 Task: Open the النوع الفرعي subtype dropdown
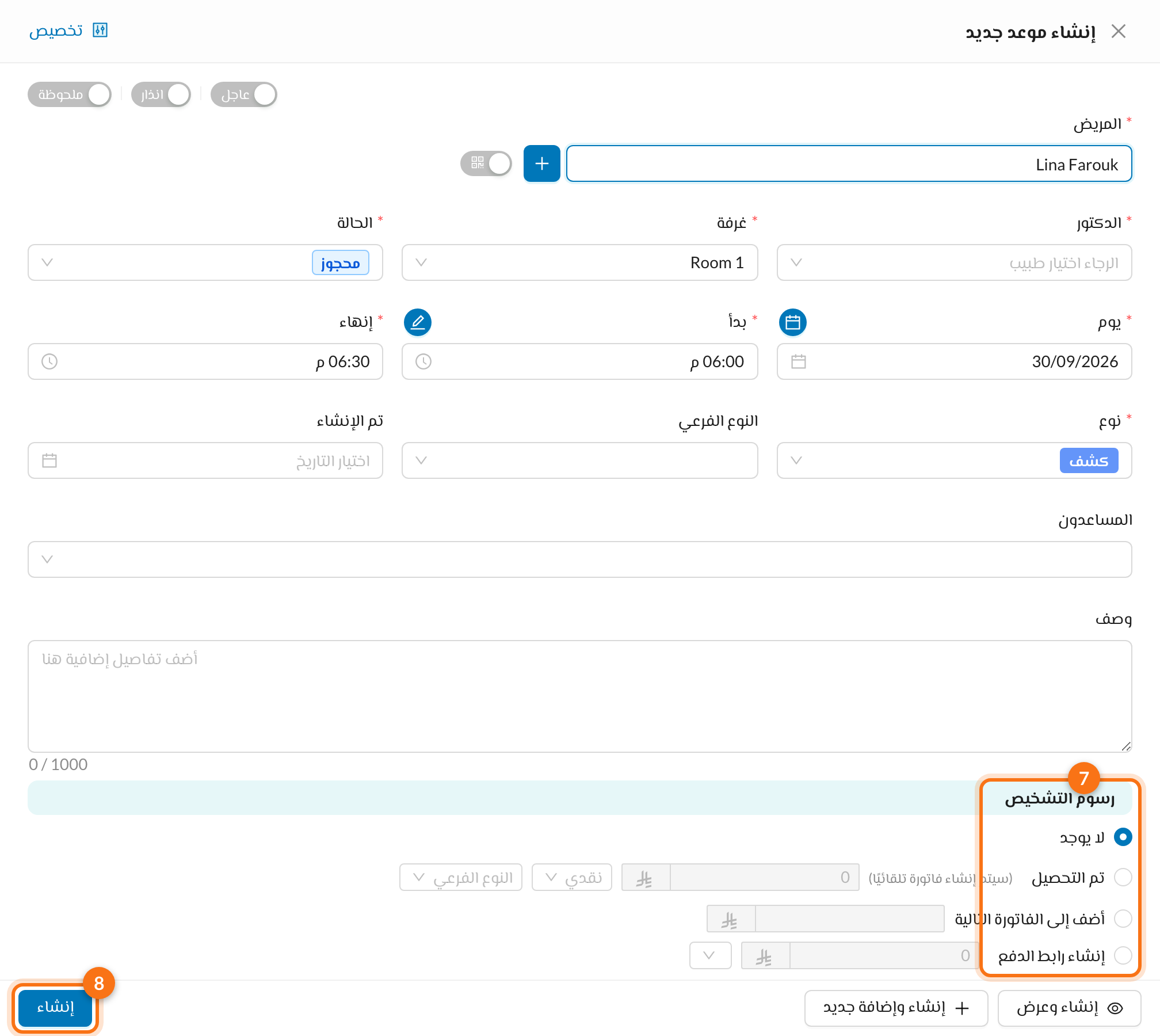(x=580, y=460)
